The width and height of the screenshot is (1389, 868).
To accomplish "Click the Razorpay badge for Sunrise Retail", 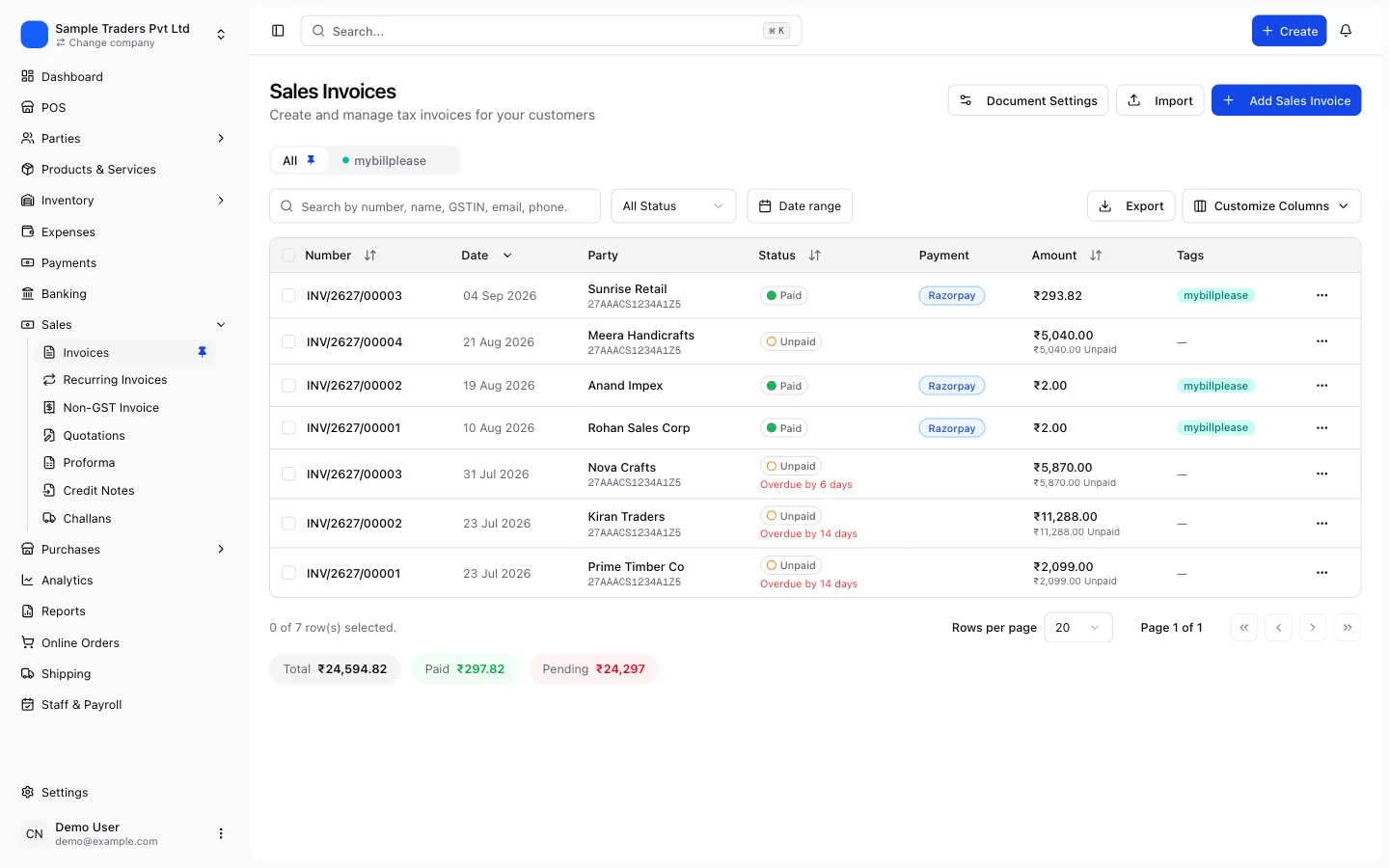I will click(x=952, y=295).
